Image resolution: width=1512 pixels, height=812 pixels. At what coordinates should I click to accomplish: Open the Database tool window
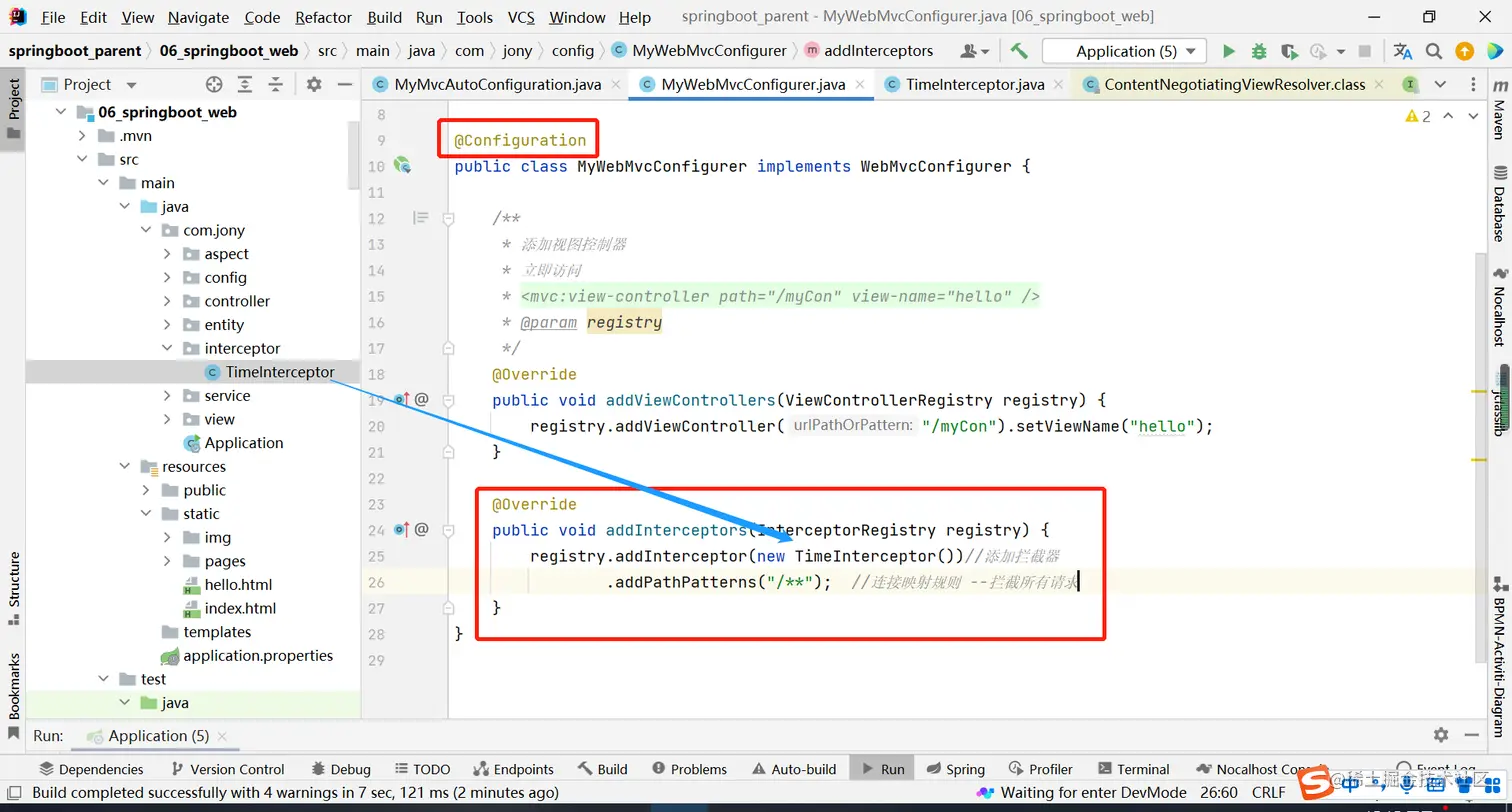1499,204
